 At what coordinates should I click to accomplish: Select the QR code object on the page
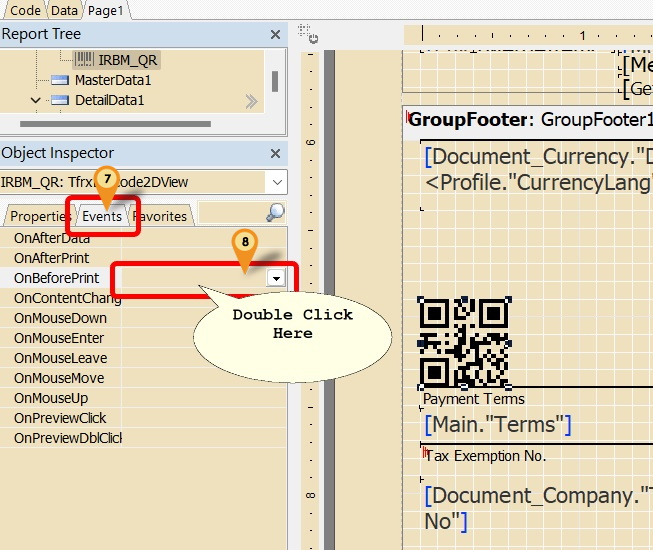click(x=465, y=342)
